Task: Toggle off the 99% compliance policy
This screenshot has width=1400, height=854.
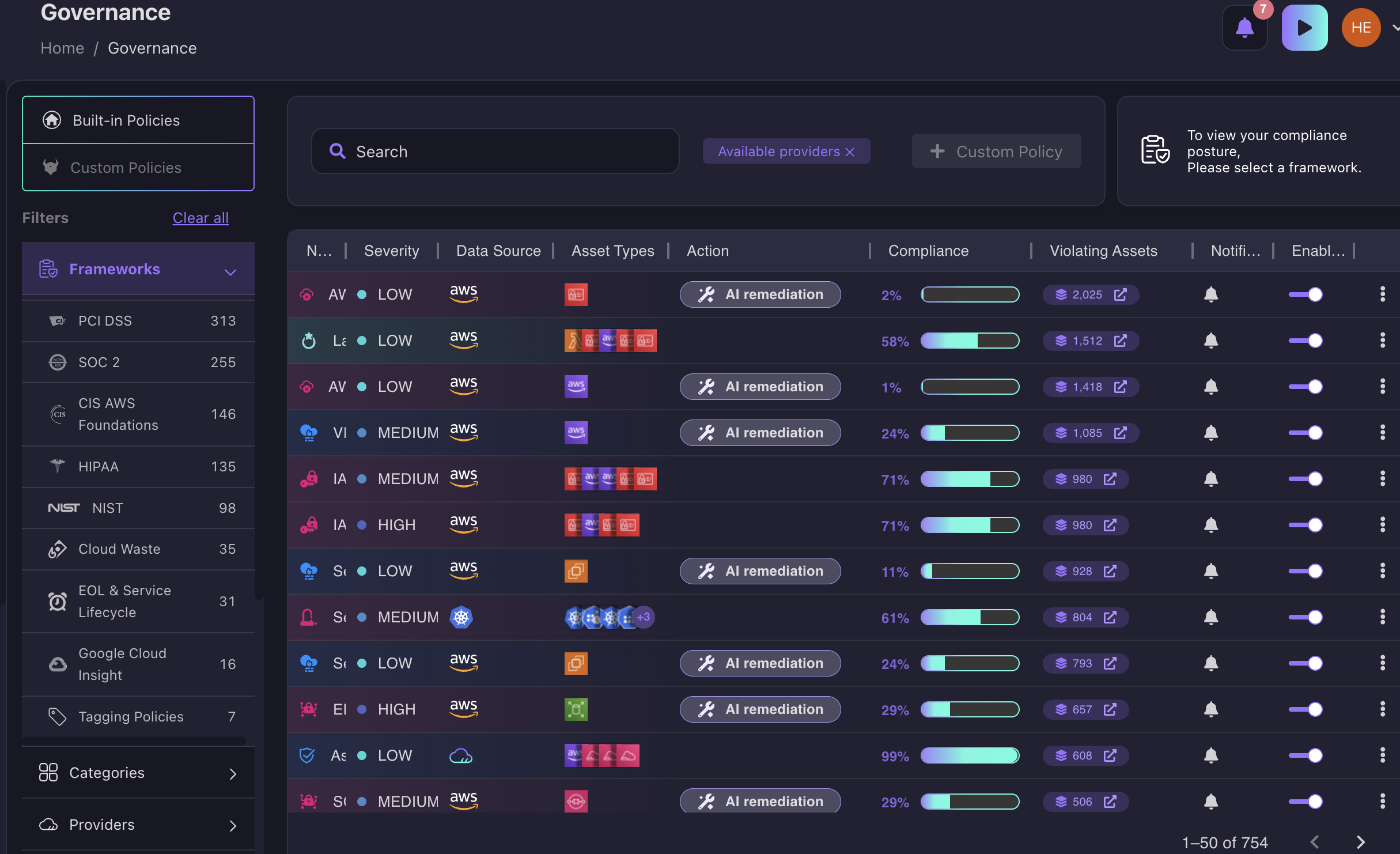Action: click(x=1306, y=755)
